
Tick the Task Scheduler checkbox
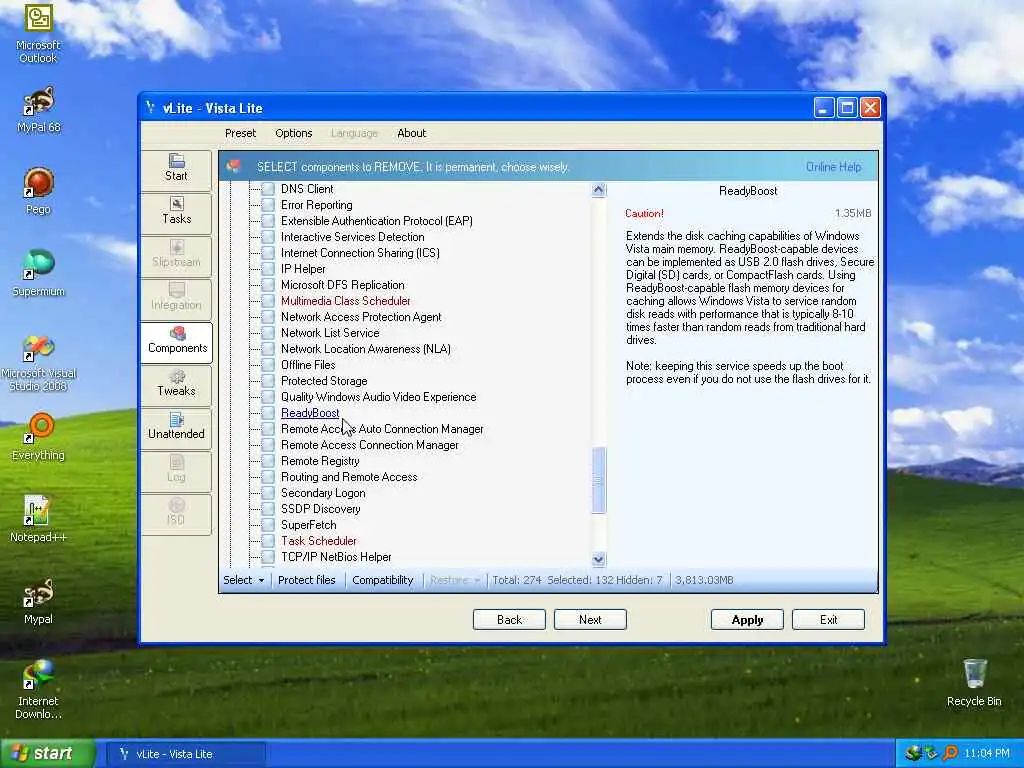click(x=268, y=541)
